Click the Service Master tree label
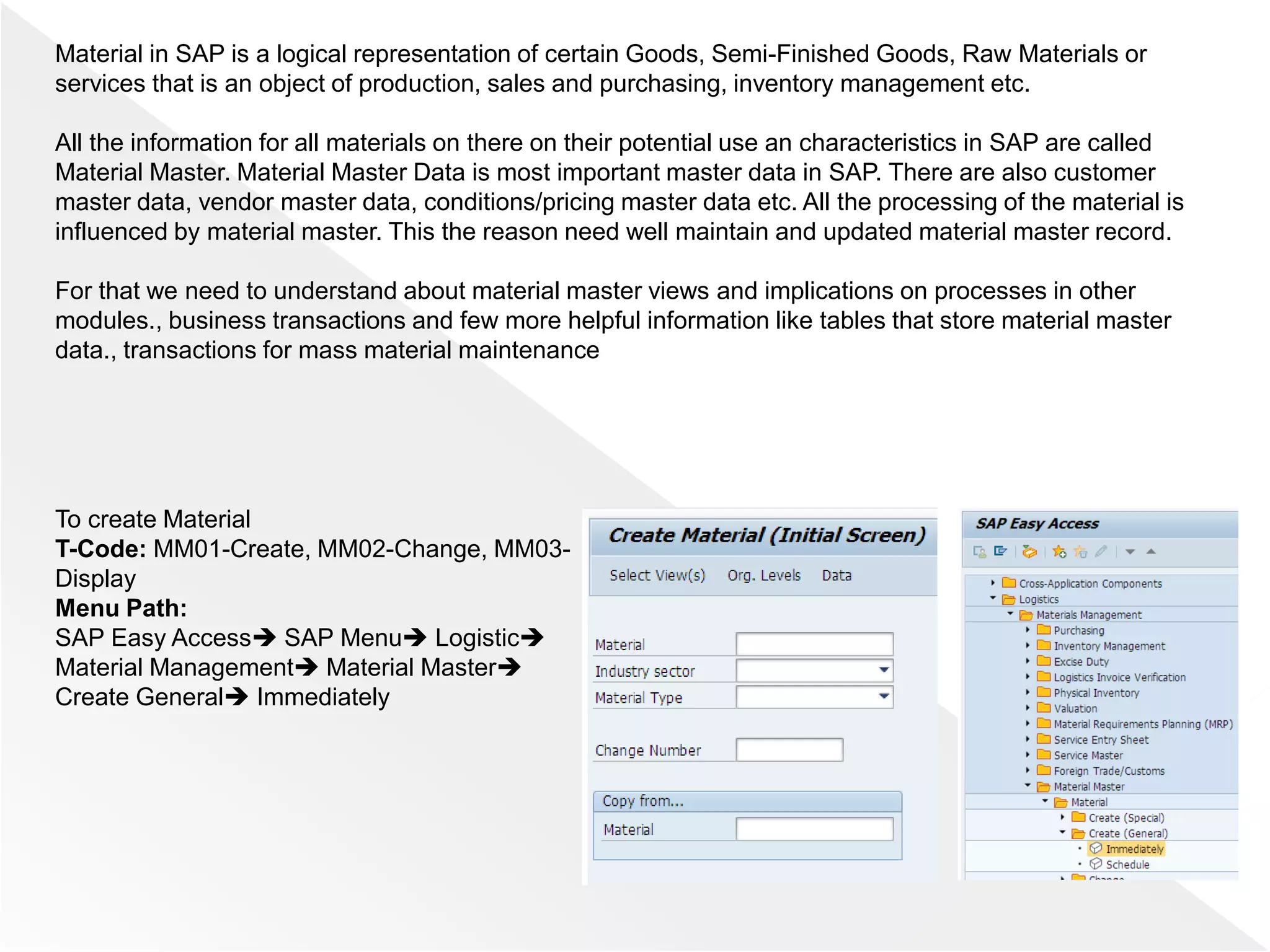1270x952 pixels. (1088, 756)
